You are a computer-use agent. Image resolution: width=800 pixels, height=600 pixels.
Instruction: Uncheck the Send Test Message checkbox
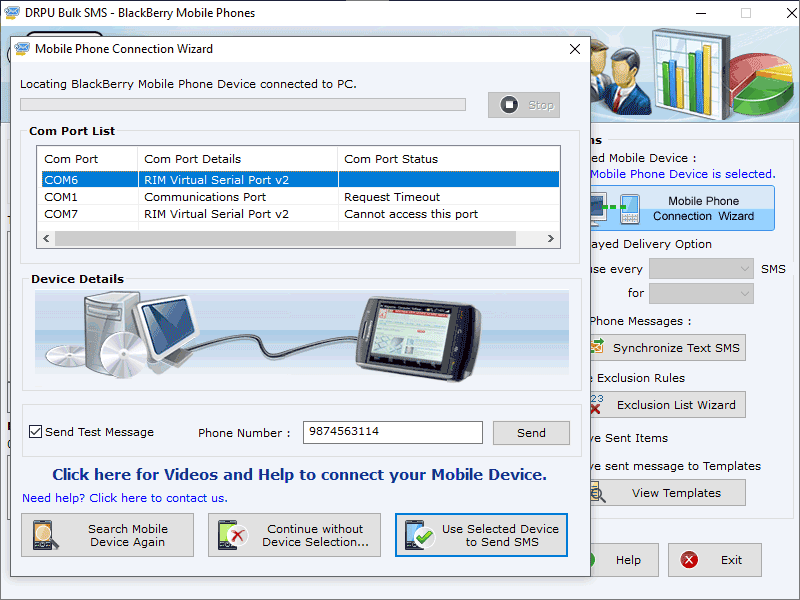coord(35,432)
